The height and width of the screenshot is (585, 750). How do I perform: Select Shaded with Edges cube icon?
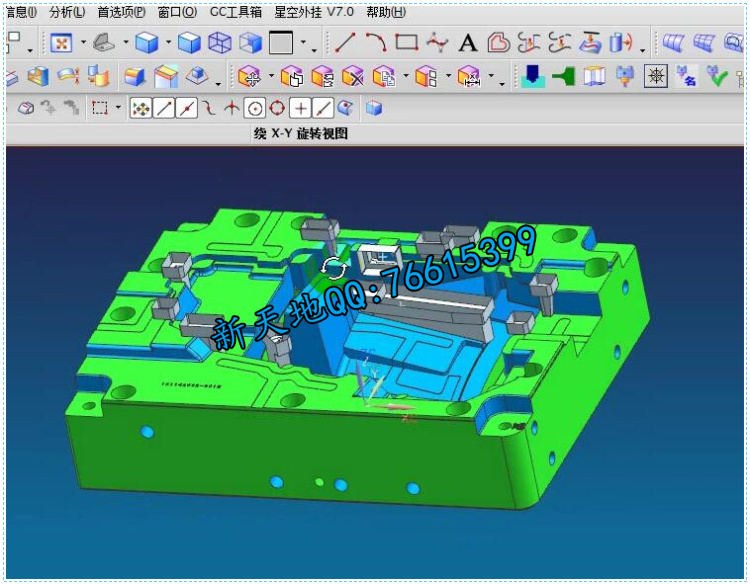pyautogui.click(x=146, y=43)
